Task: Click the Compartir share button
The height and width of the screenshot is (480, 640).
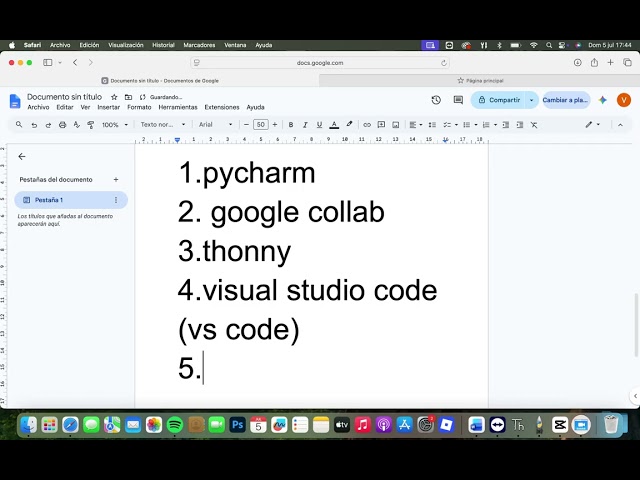Action: (x=498, y=100)
